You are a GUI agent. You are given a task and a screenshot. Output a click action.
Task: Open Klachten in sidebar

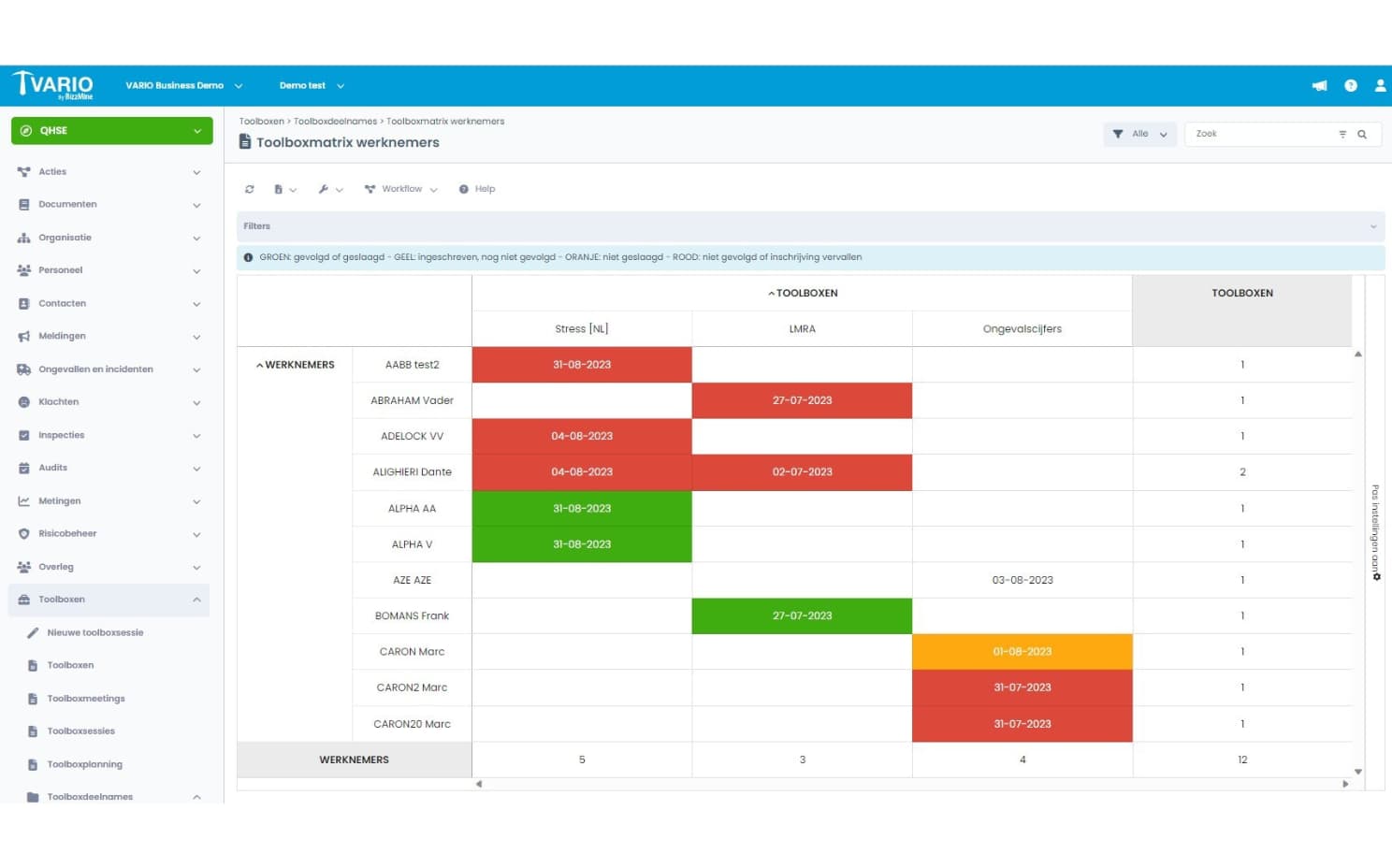click(58, 402)
